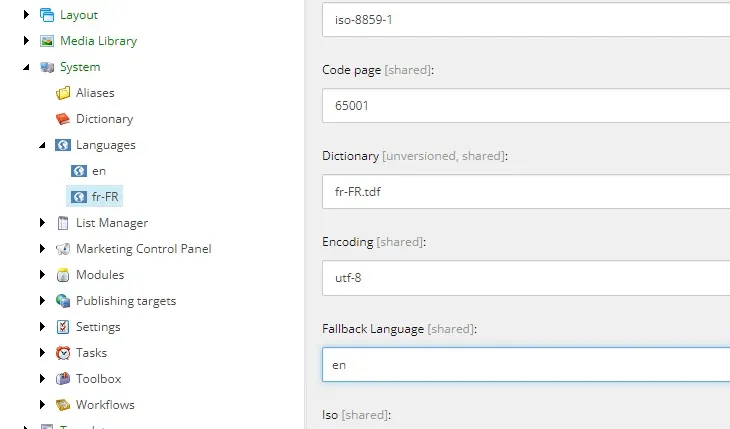Expand the Modules node
This screenshot has height=429, width=730.
pyautogui.click(x=42, y=275)
